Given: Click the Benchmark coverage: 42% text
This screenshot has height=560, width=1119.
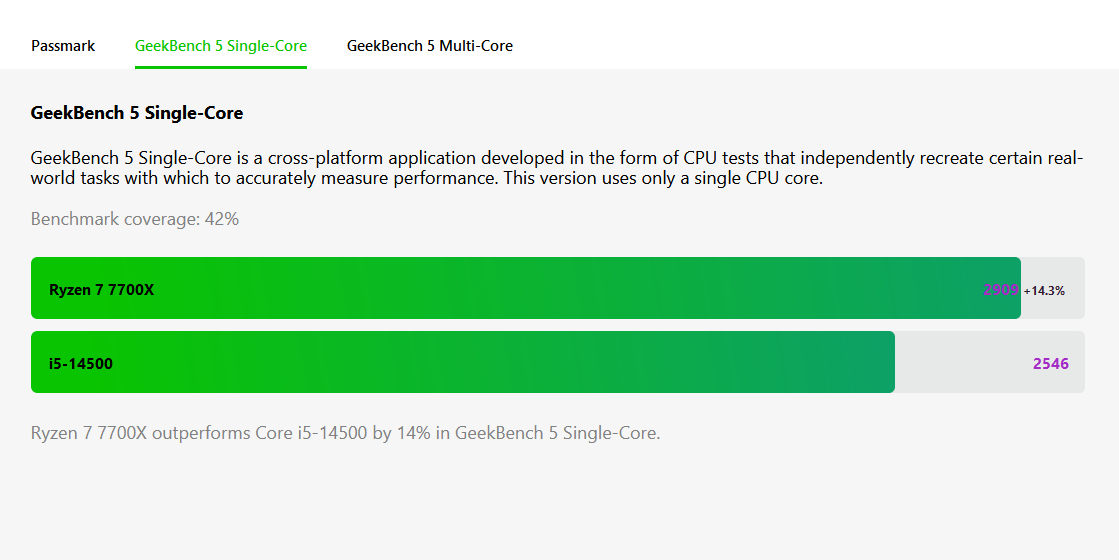Looking at the screenshot, I should click(x=135, y=219).
